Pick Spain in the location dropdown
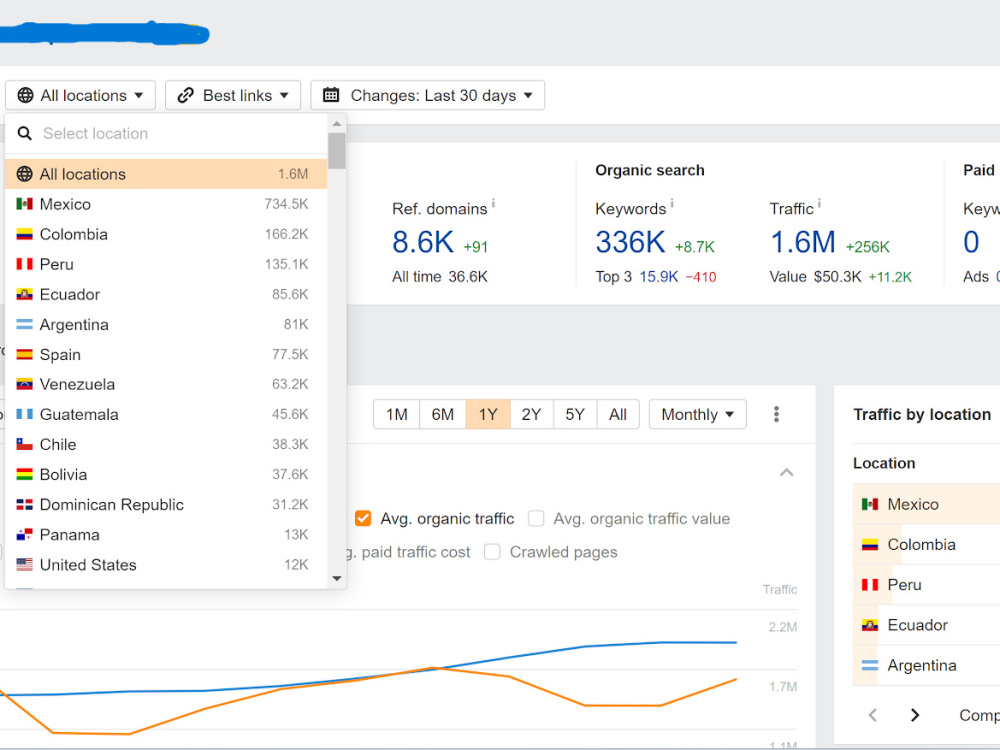This screenshot has height=750, width=1000. tap(166, 355)
